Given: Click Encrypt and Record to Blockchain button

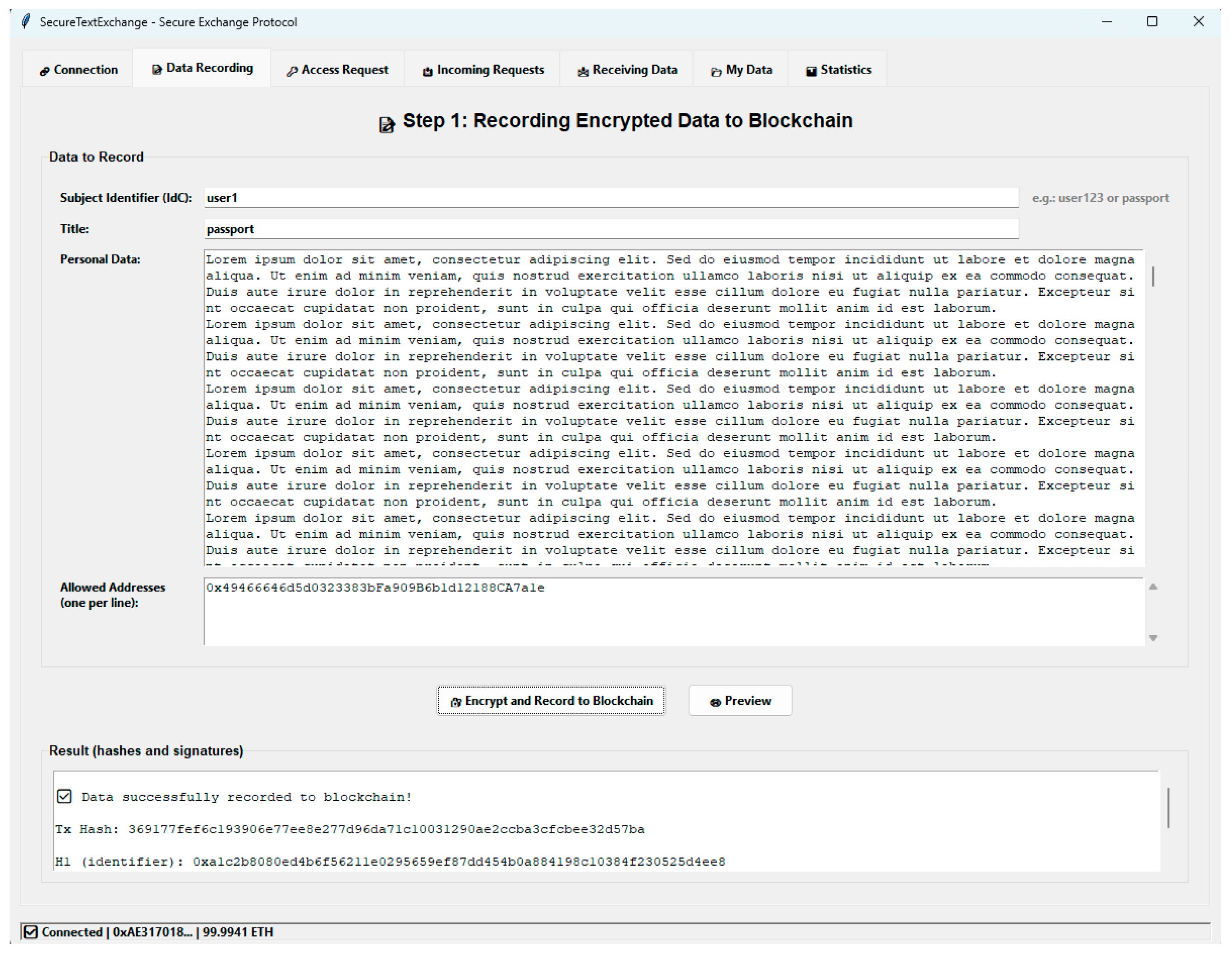Looking at the screenshot, I should [x=551, y=700].
